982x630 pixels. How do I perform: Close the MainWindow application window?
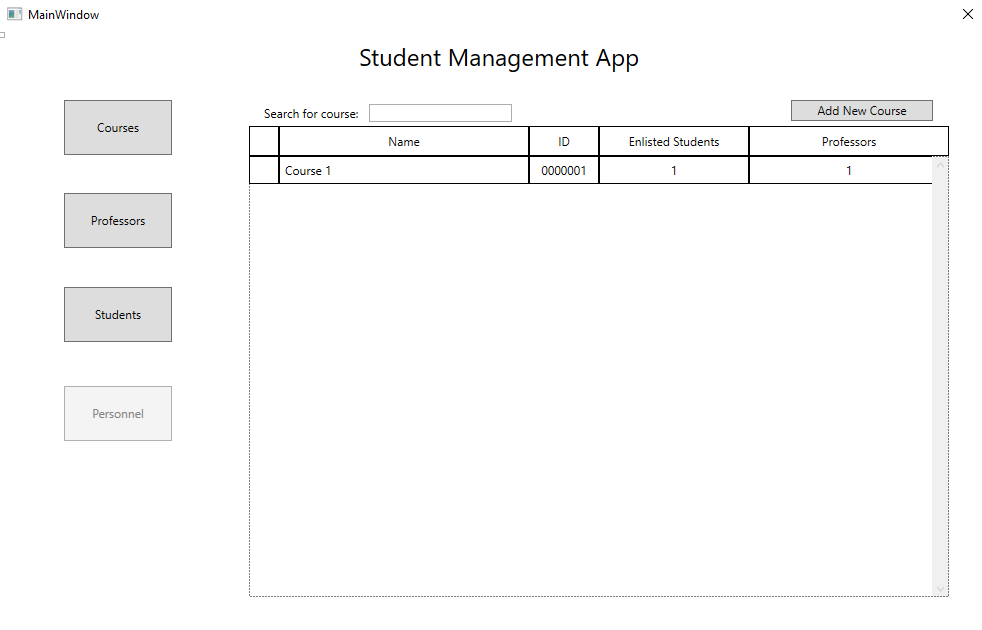coord(967,14)
